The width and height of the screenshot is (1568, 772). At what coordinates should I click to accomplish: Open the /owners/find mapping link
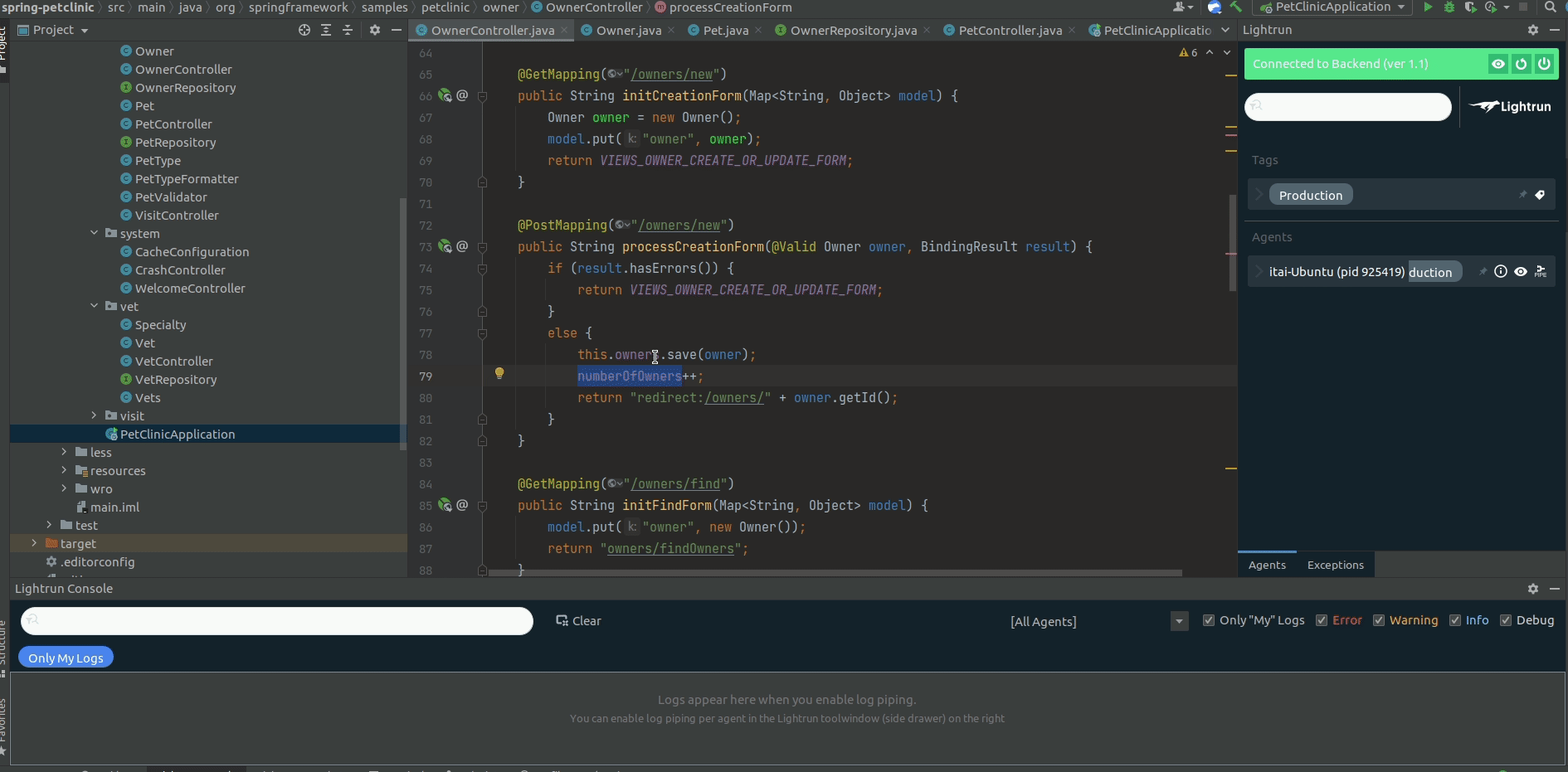point(679,483)
